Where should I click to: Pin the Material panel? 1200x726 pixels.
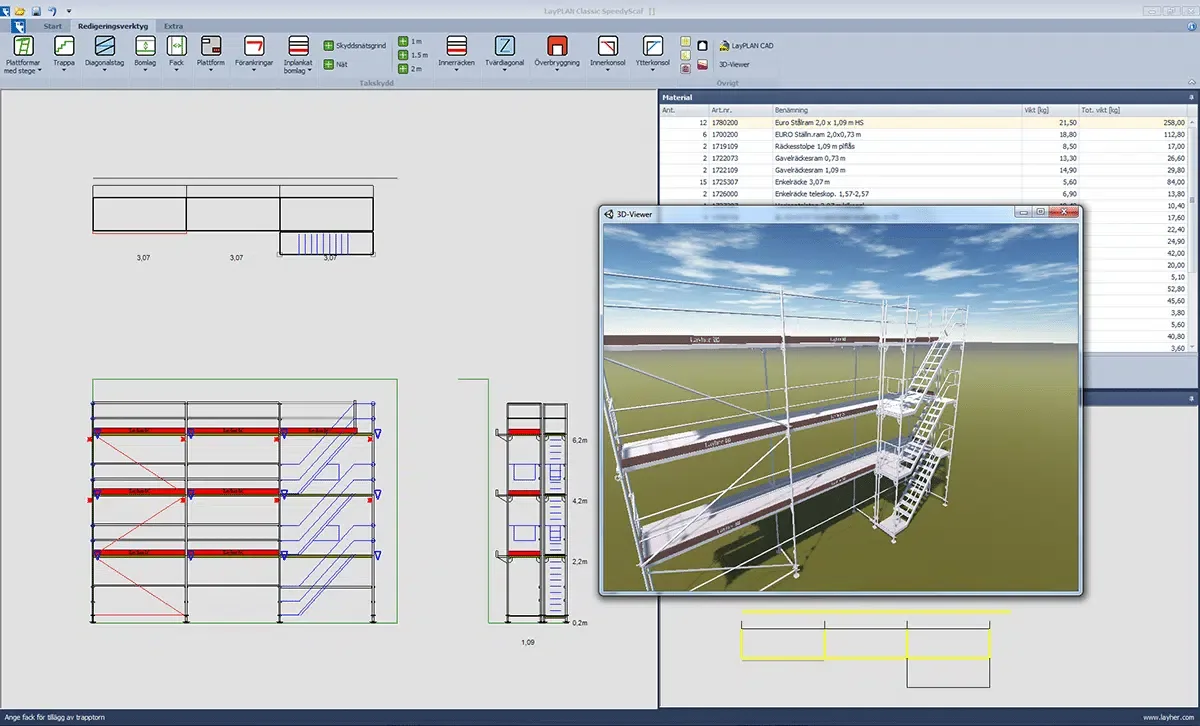click(1191, 97)
